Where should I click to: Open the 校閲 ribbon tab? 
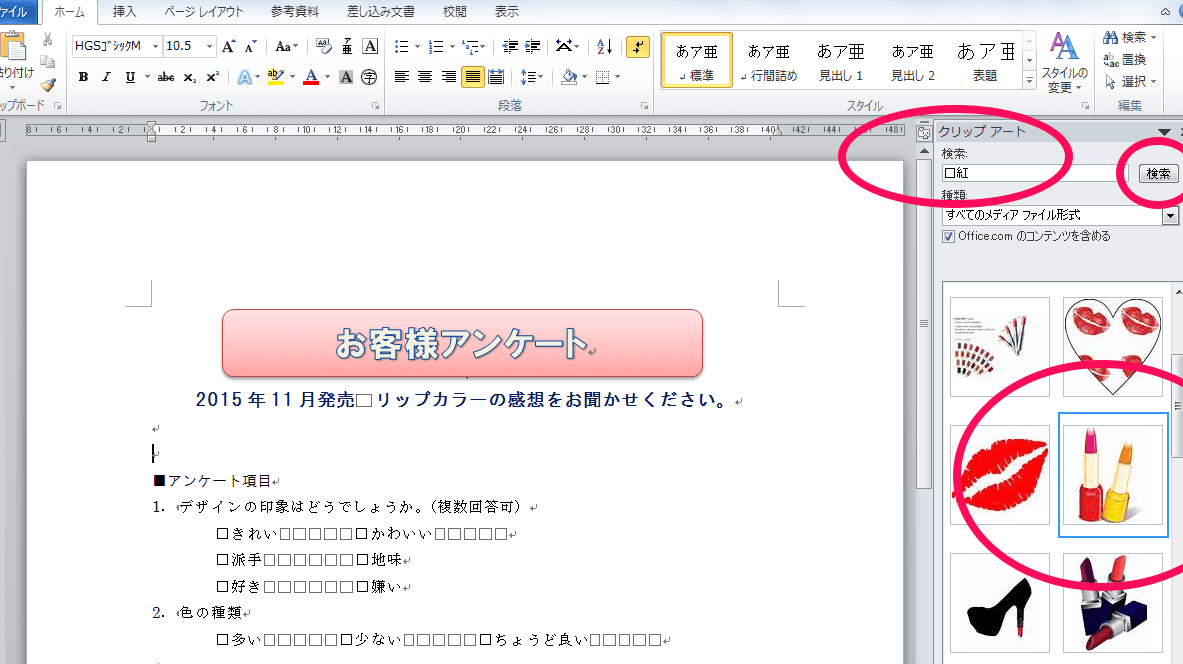pos(454,12)
